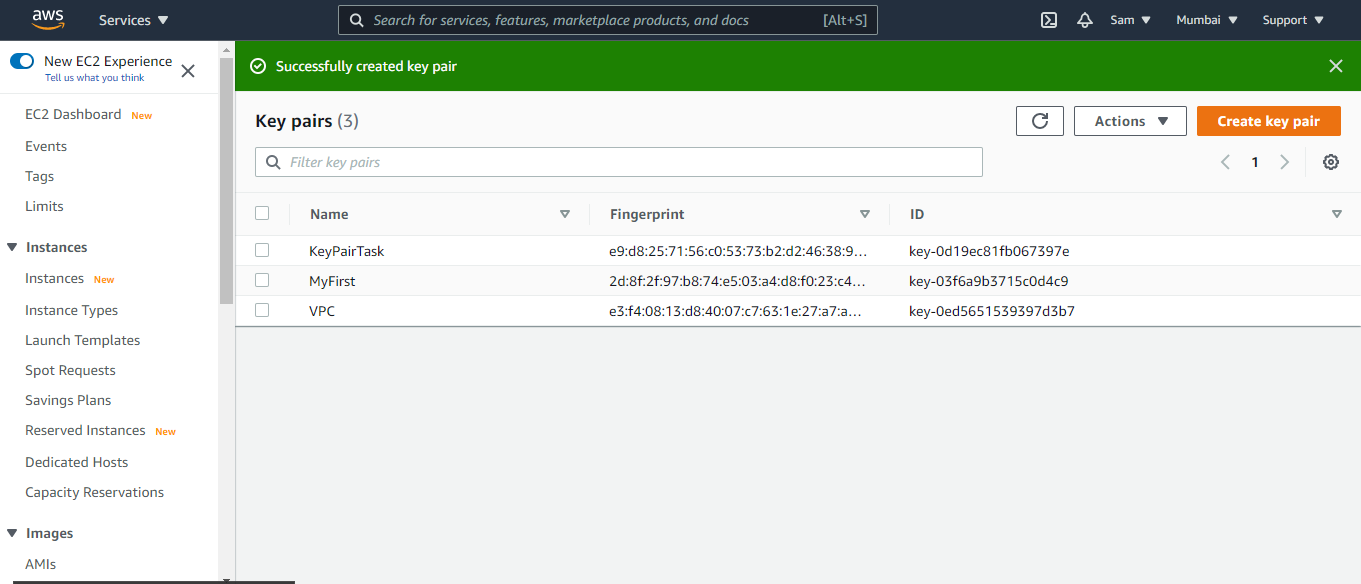
Task: Open key-0d19ec81fb067397e details link
Action: [988, 250]
